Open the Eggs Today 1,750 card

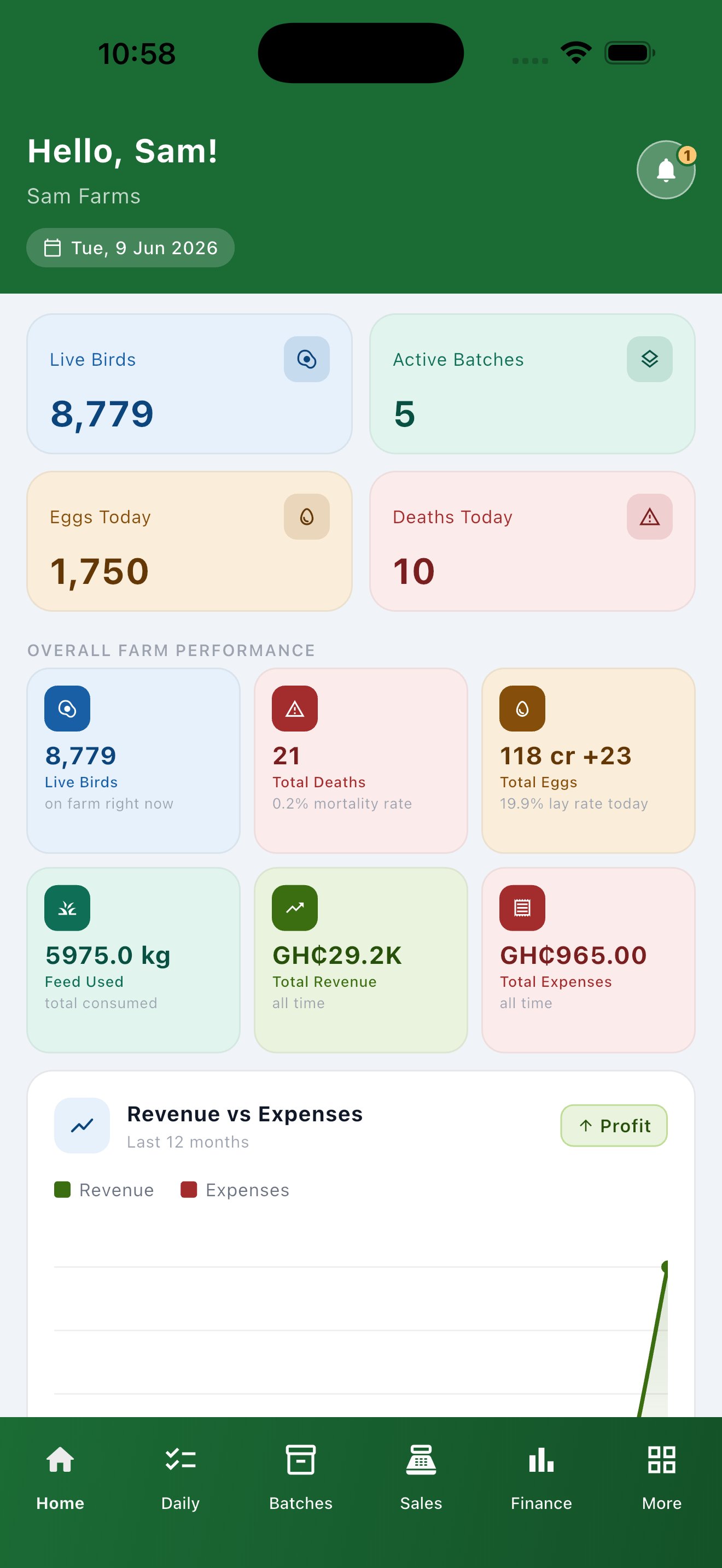click(189, 541)
